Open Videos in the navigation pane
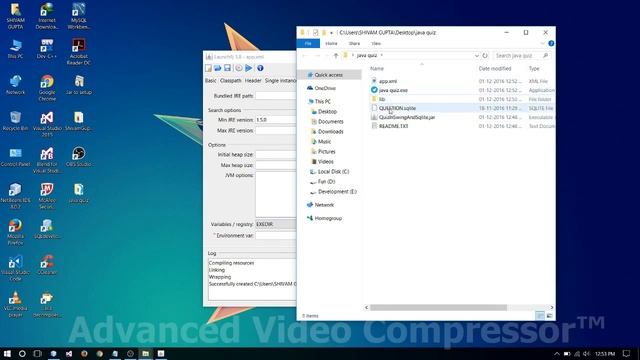 click(x=325, y=162)
